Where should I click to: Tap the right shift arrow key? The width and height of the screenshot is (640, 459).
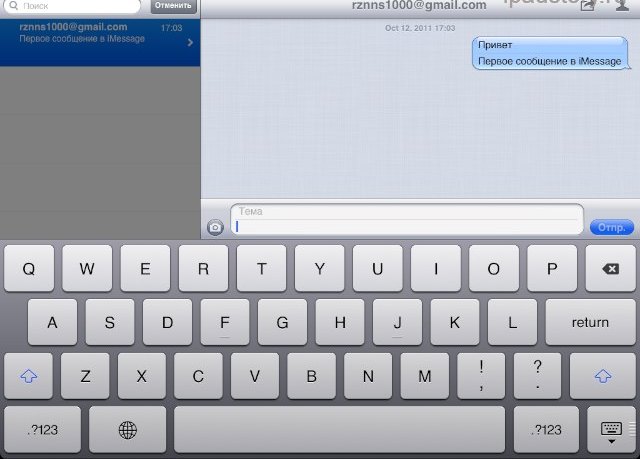pos(602,376)
